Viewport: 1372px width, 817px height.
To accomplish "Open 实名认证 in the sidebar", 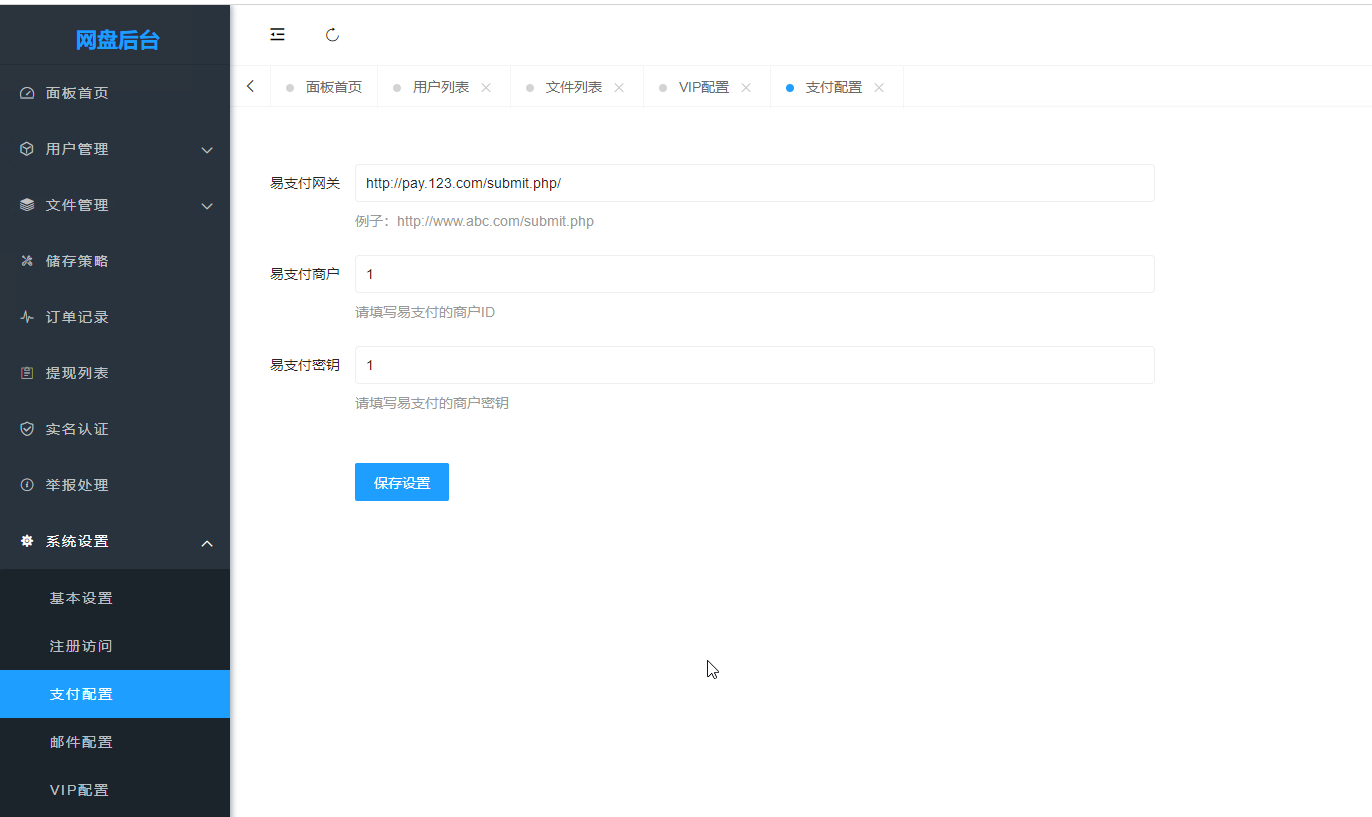I will point(115,429).
